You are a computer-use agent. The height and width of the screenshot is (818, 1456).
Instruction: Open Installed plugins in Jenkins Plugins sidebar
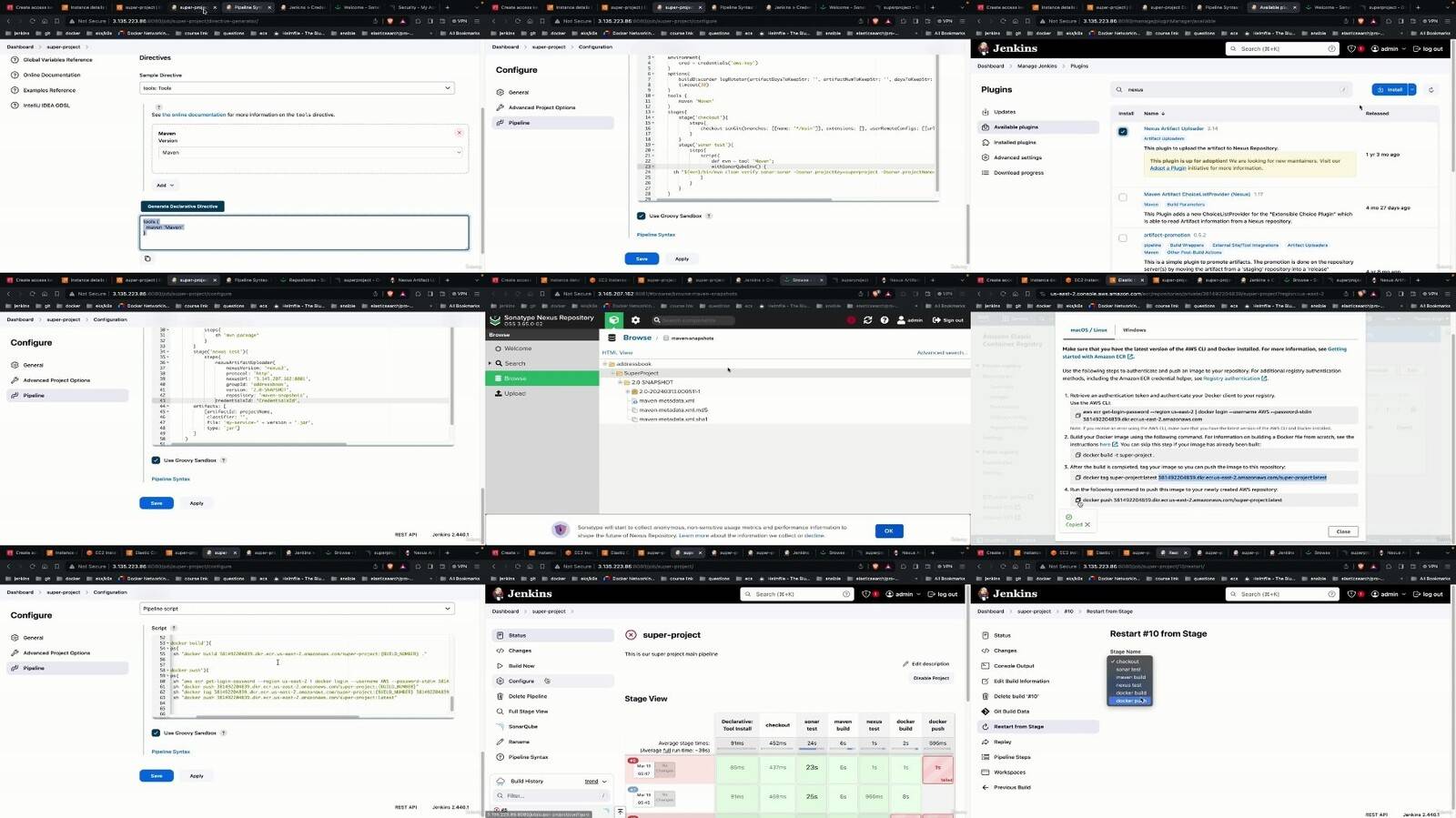click(x=1015, y=142)
